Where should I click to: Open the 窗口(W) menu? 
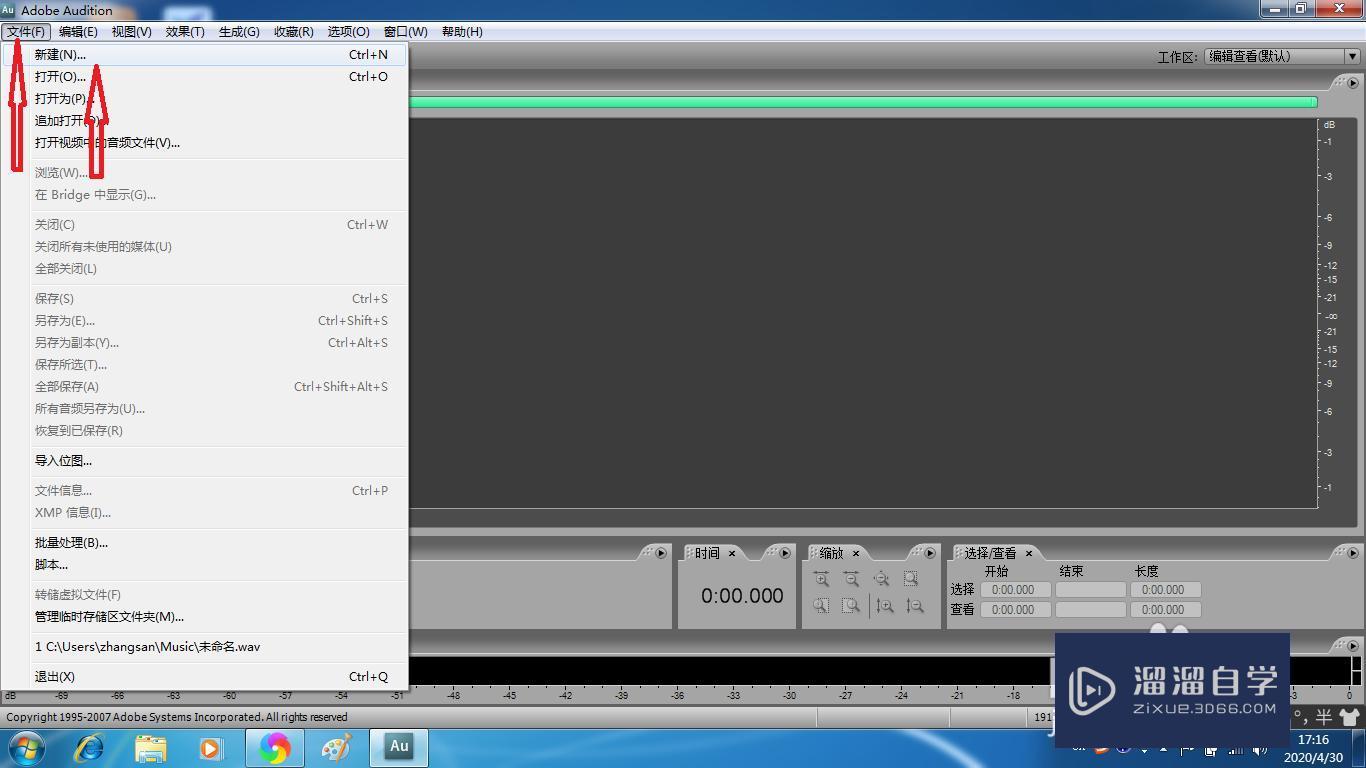[405, 31]
